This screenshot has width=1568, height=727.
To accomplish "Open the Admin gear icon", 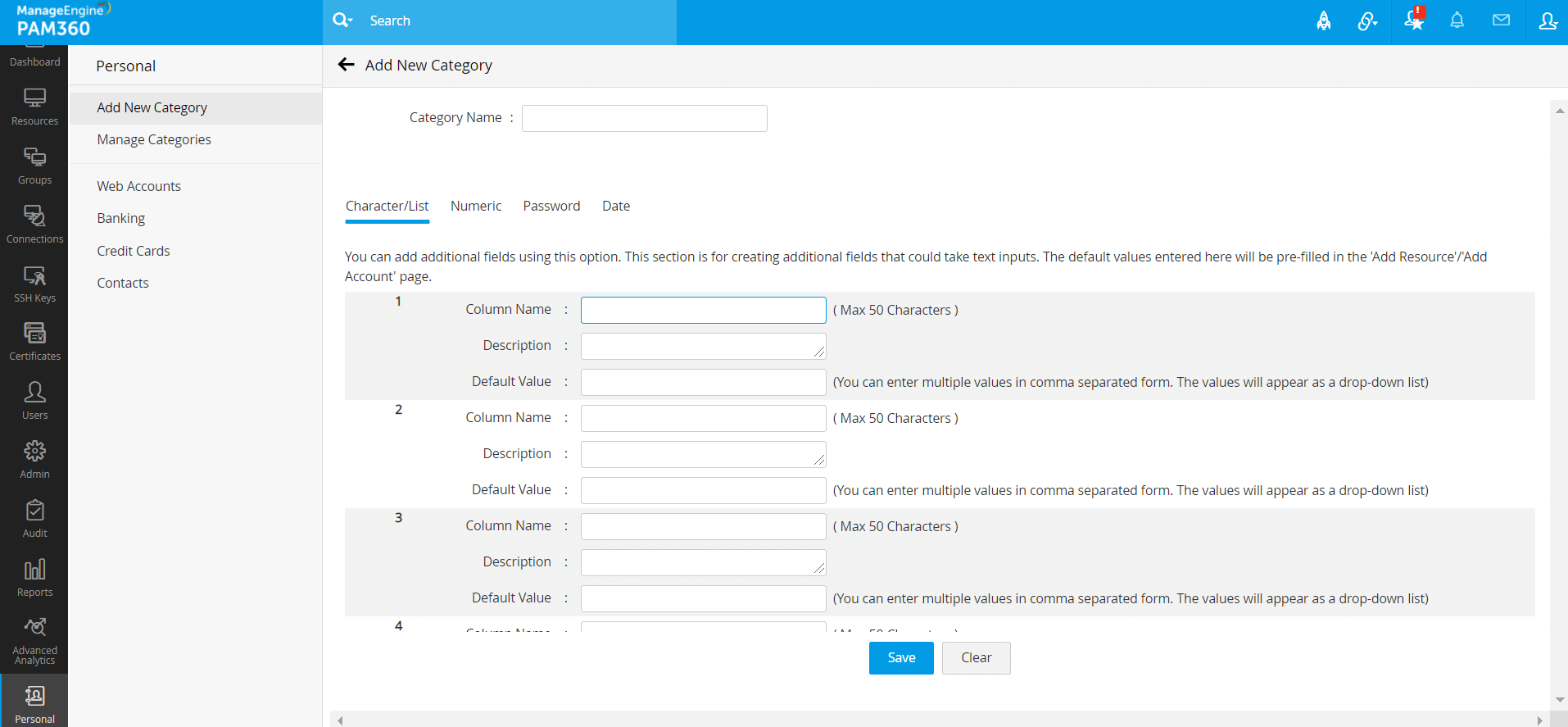I will pyautogui.click(x=34, y=460).
